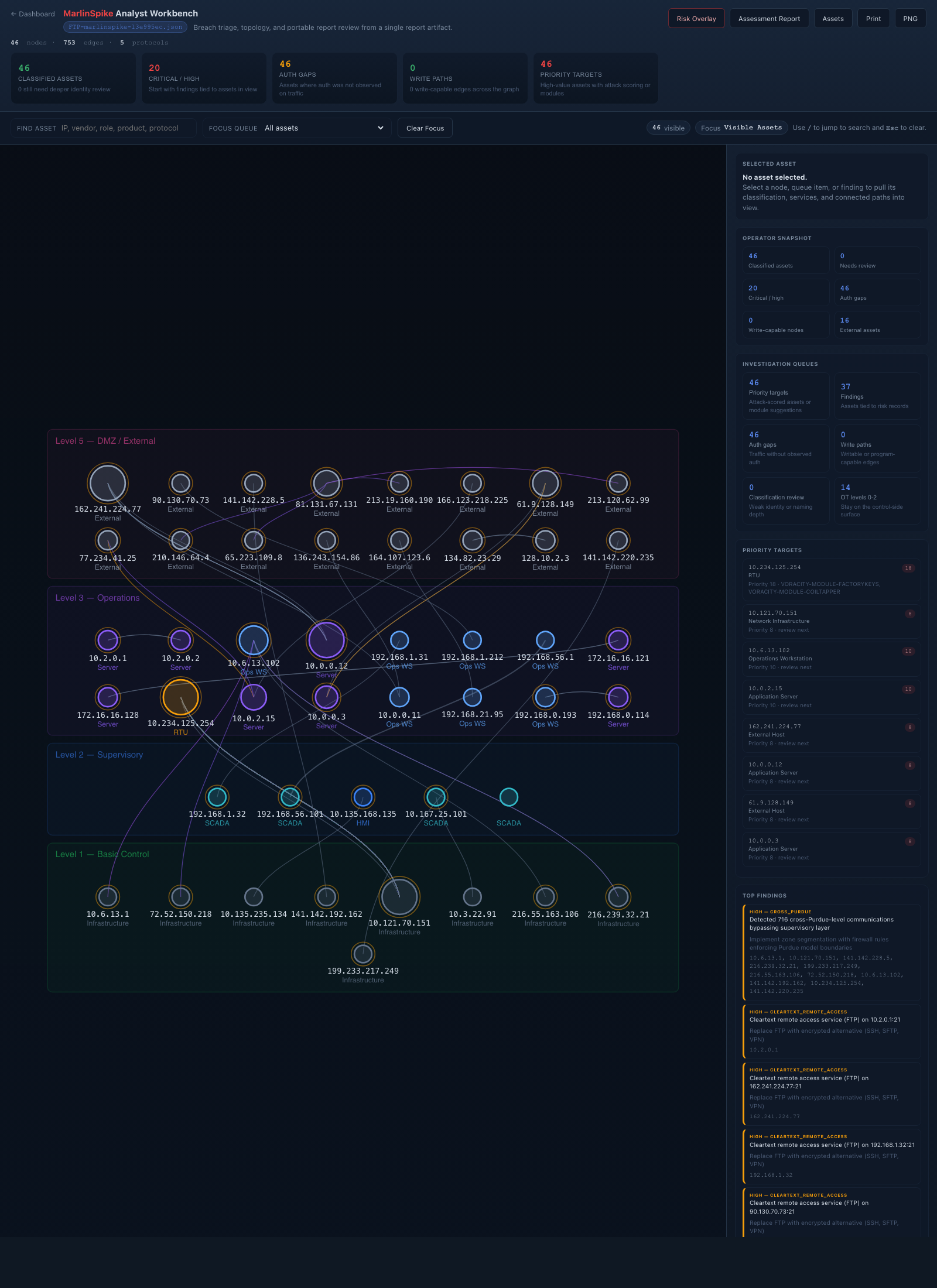The height and width of the screenshot is (1288, 937).
Task: Click infrastructure node 10.121.70.151
Action: tap(399, 897)
